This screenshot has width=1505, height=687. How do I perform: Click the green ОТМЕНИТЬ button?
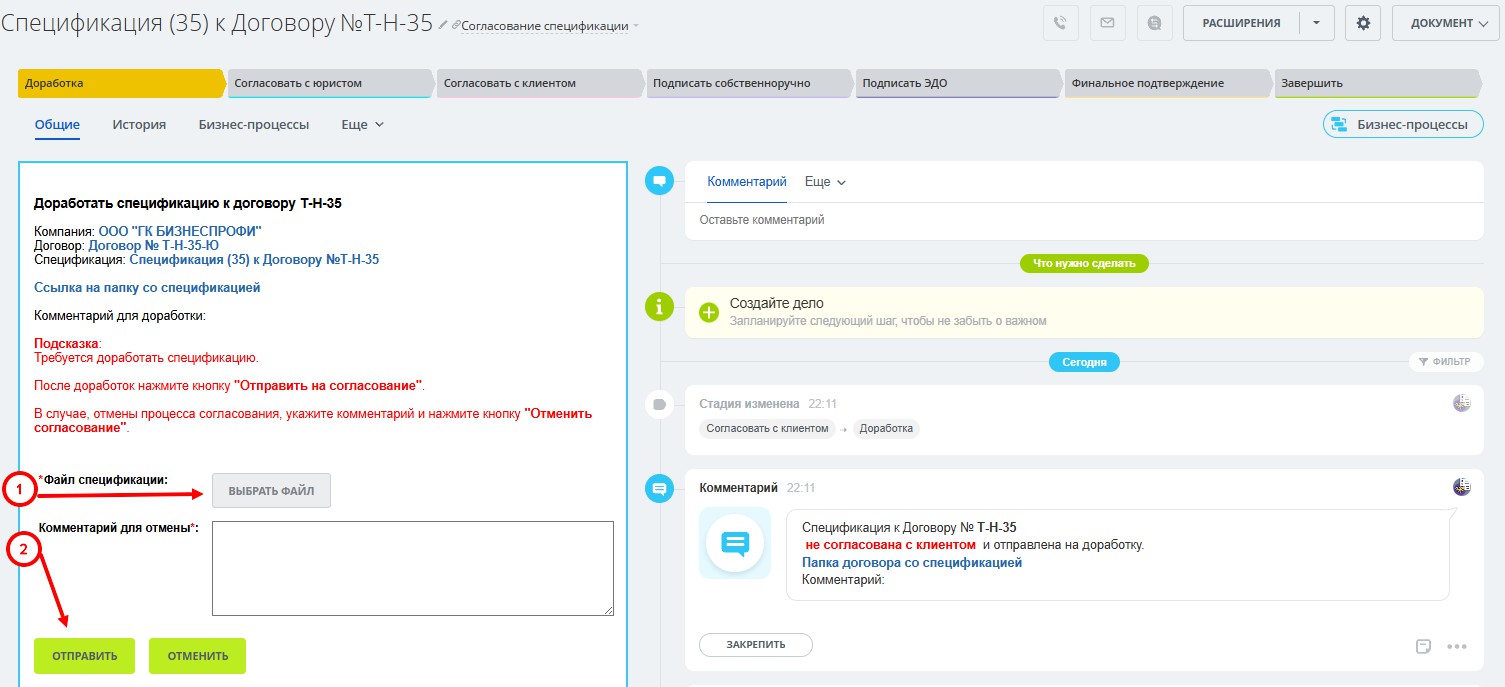tap(197, 656)
